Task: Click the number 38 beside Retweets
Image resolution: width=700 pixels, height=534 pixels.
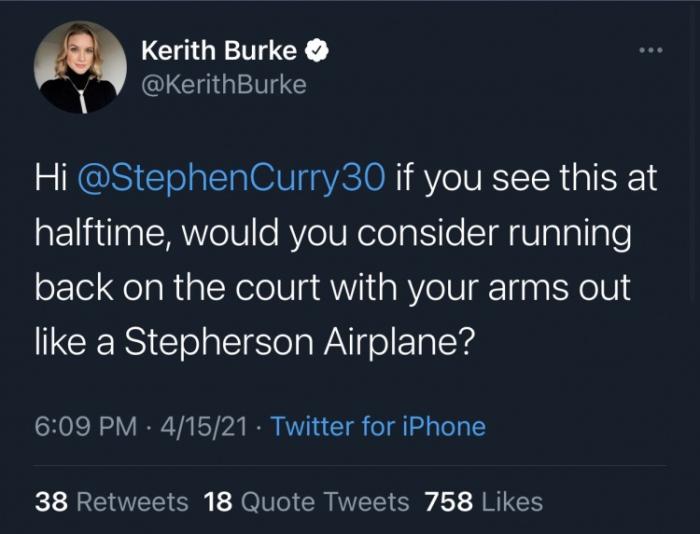Action: coord(51,501)
